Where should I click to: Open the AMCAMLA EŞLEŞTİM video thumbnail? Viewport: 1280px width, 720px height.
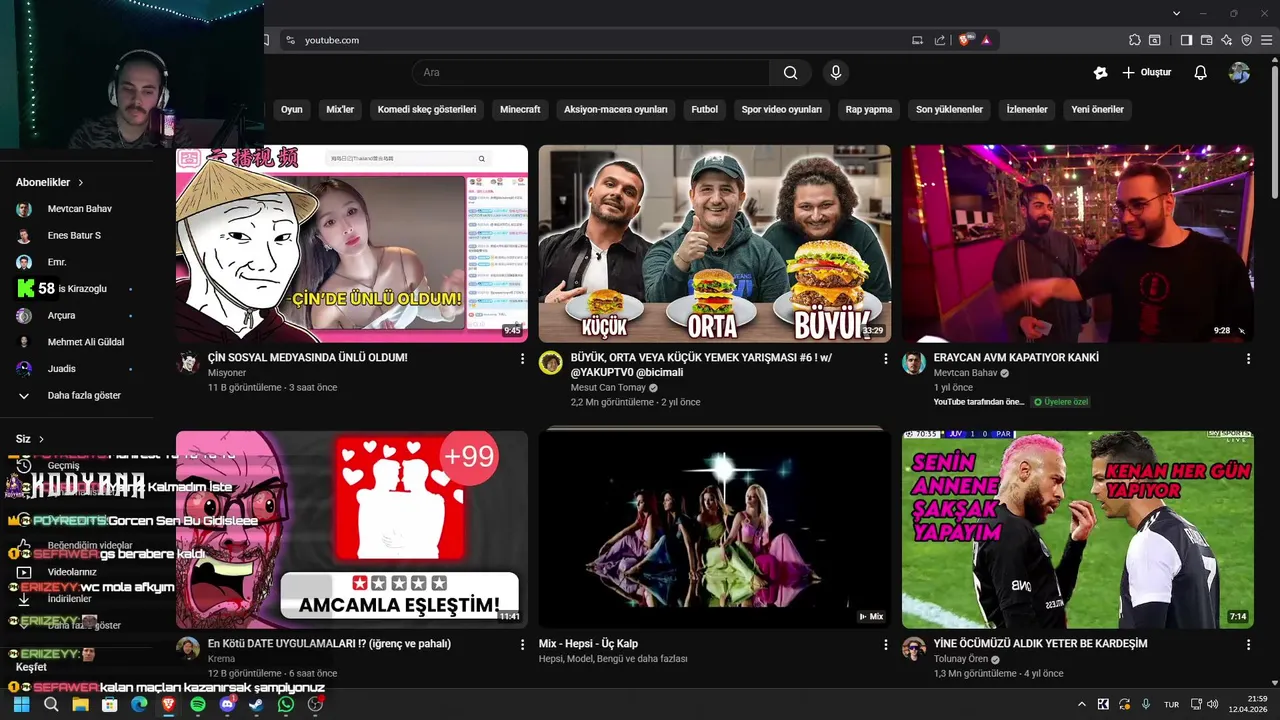coord(352,530)
